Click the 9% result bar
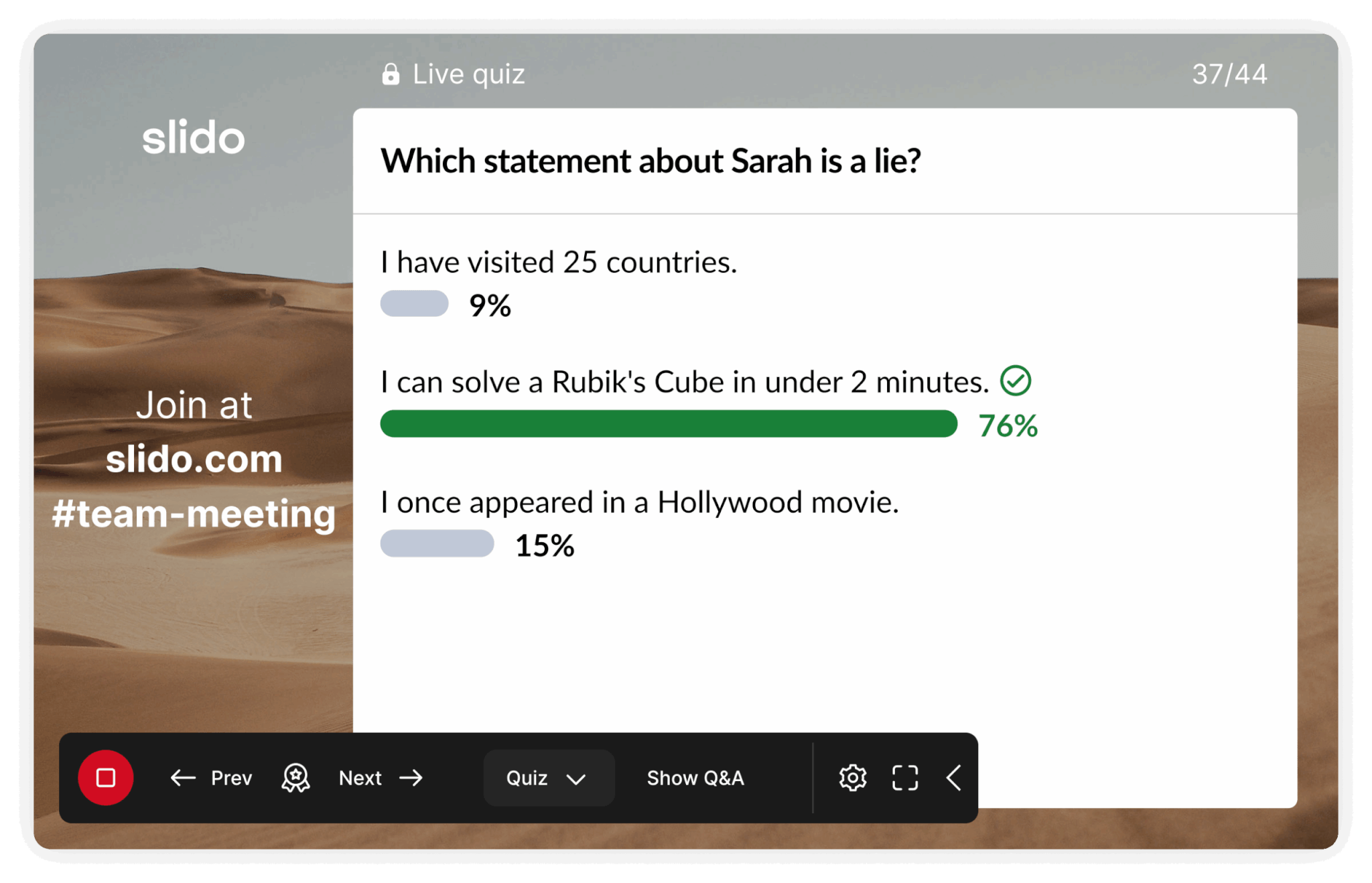The height and width of the screenshot is (883, 1372). 414,303
